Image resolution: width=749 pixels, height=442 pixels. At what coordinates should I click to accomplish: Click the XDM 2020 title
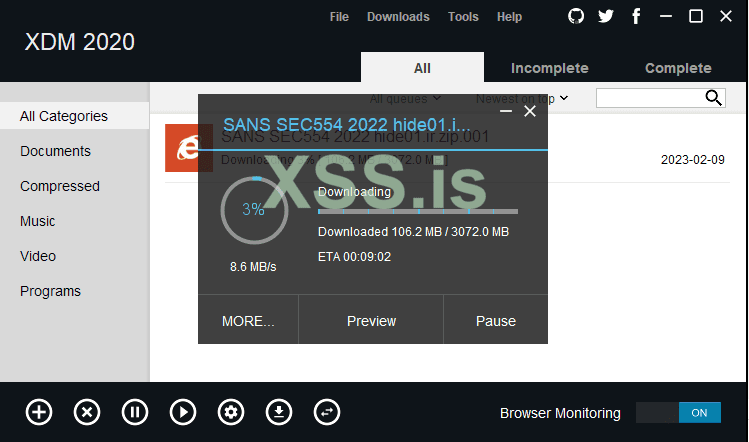80,42
